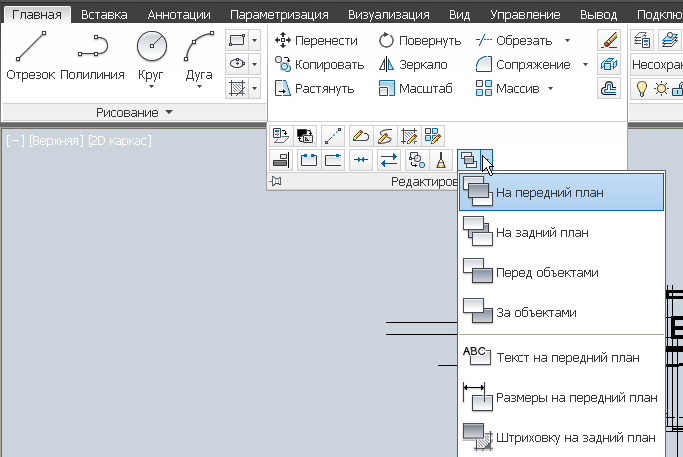Click the Delete Duplicates broom icon
Image resolution: width=683 pixels, height=457 pixels.
[x=441, y=160]
